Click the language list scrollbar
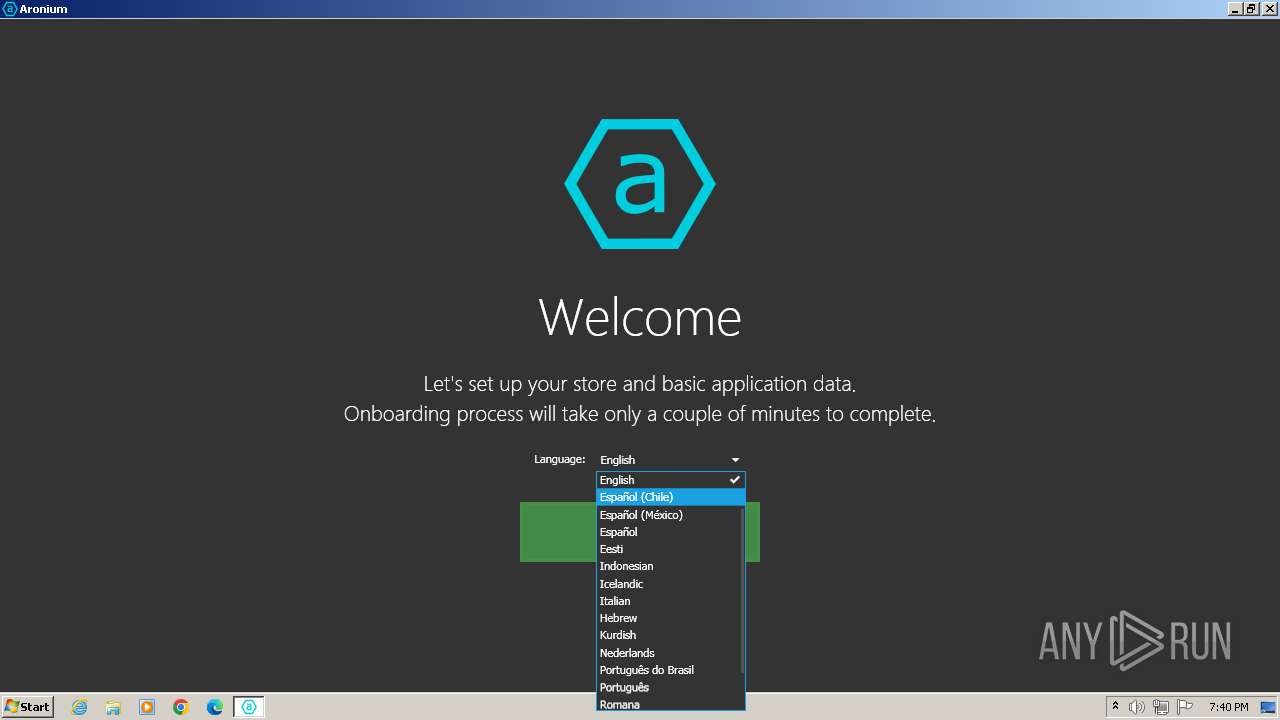This screenshot has height=720, width=1280. (x=743, y=590)
